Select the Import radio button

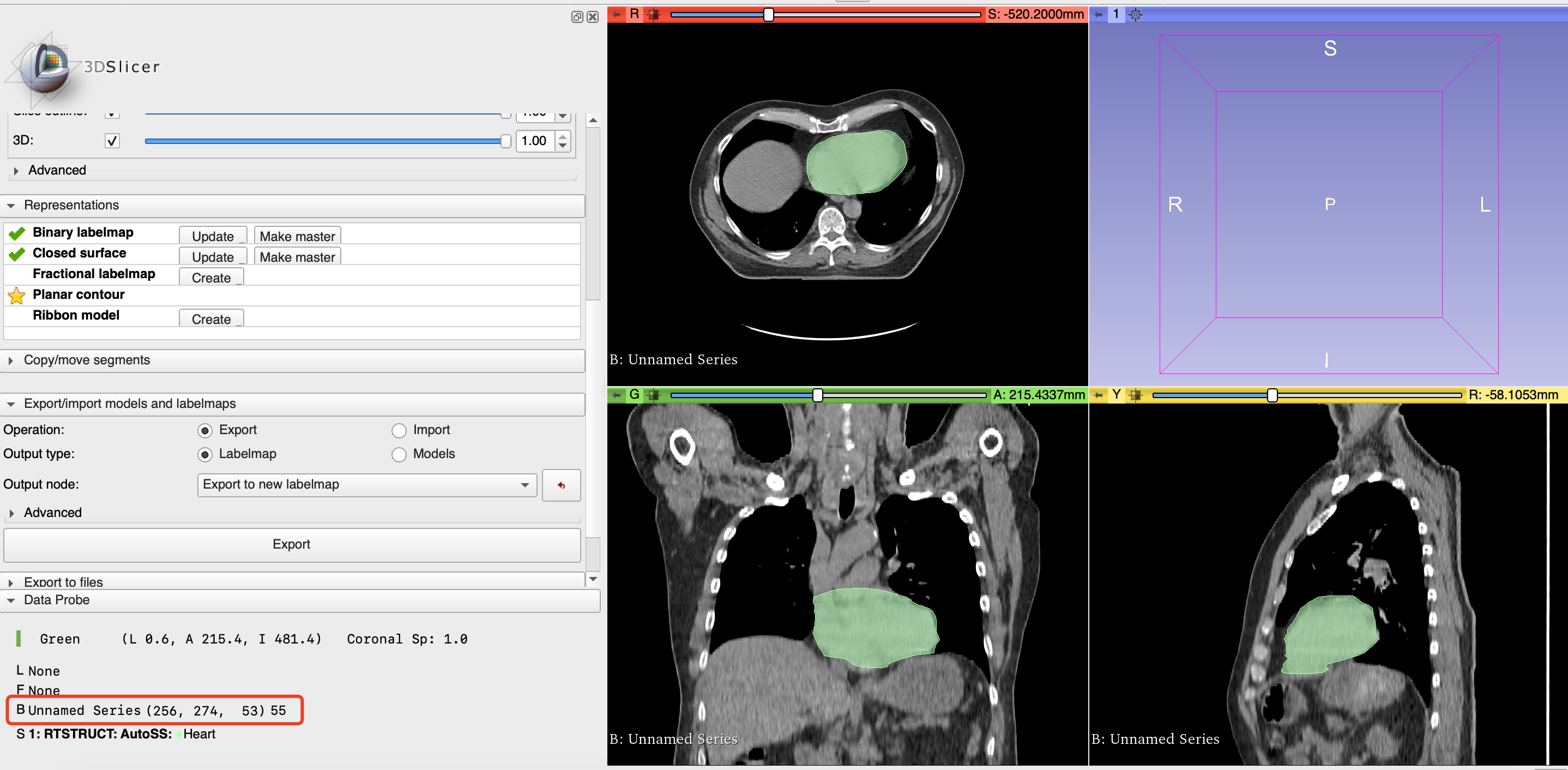point(399,430)
